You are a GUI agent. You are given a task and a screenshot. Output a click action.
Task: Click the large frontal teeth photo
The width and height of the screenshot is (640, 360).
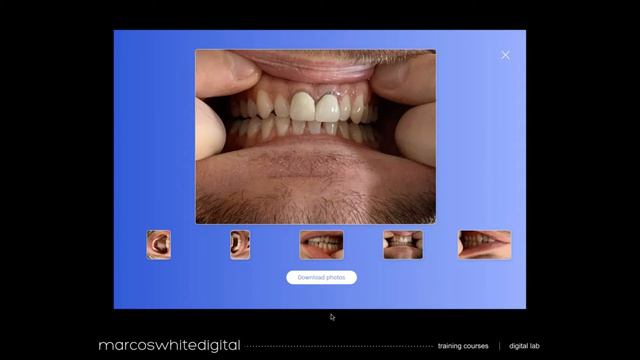(x=316, y=137)
